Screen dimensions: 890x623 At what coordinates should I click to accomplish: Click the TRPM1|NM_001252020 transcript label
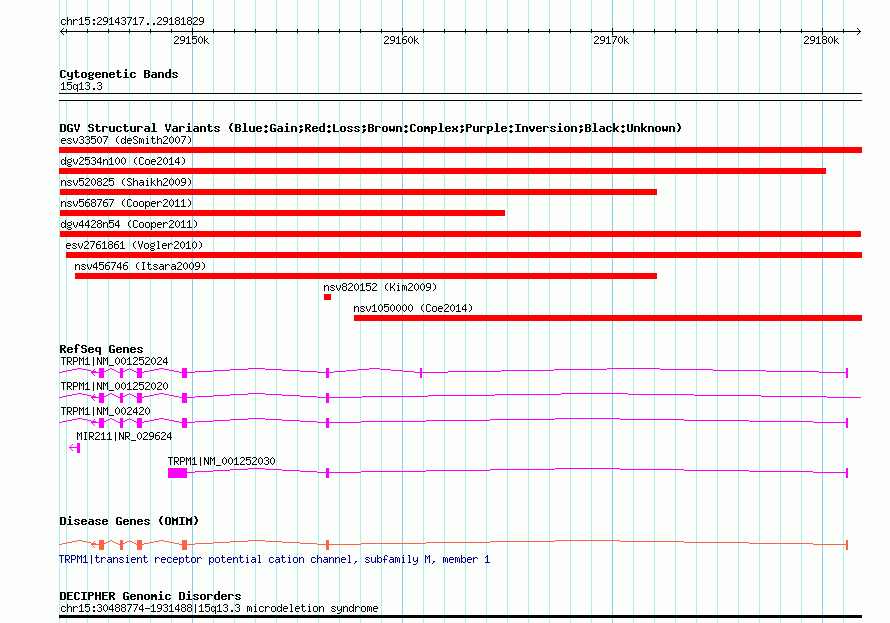pos(114,386)
